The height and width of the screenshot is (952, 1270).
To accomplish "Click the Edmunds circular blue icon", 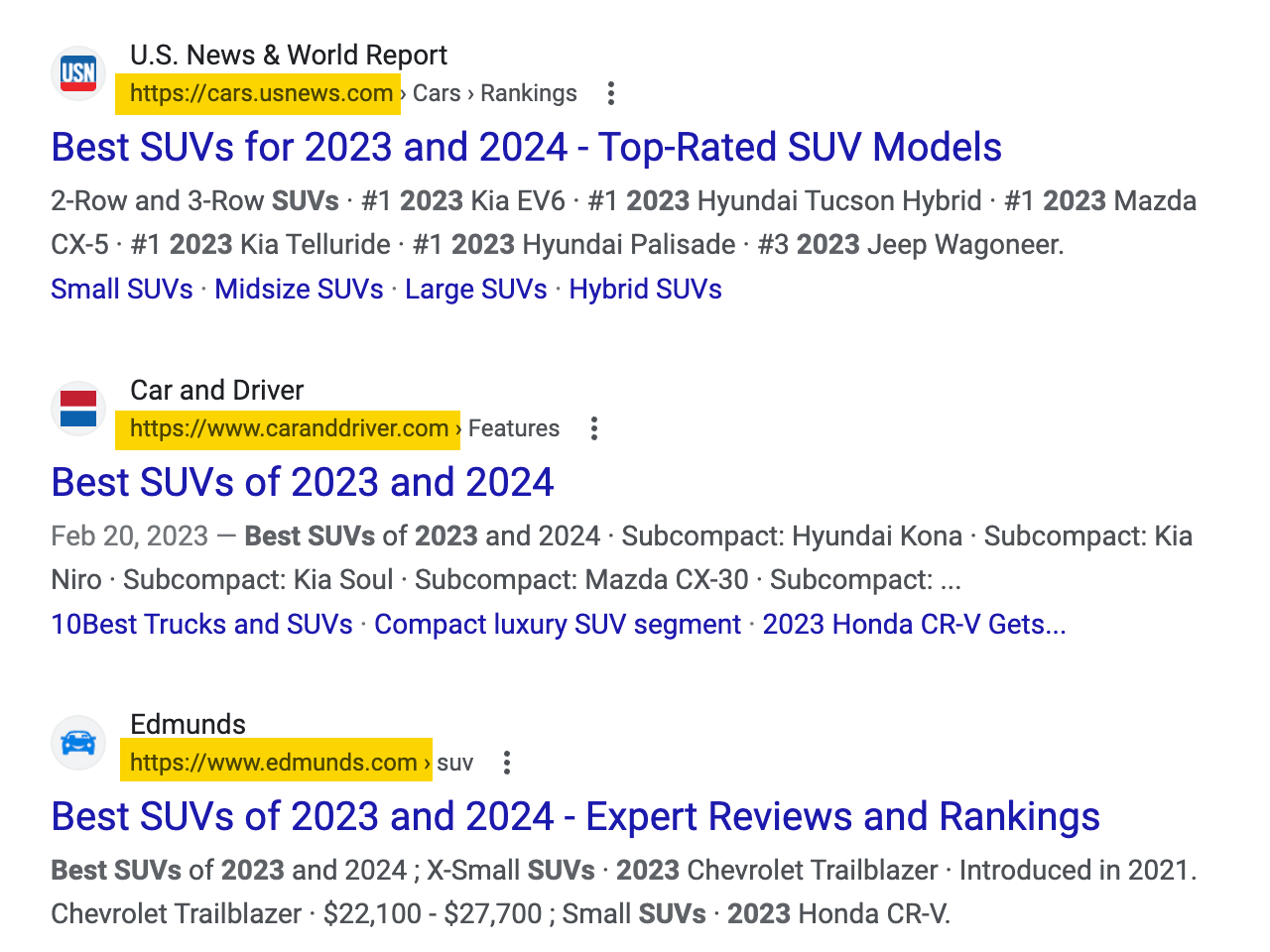I will pos(77,743).
